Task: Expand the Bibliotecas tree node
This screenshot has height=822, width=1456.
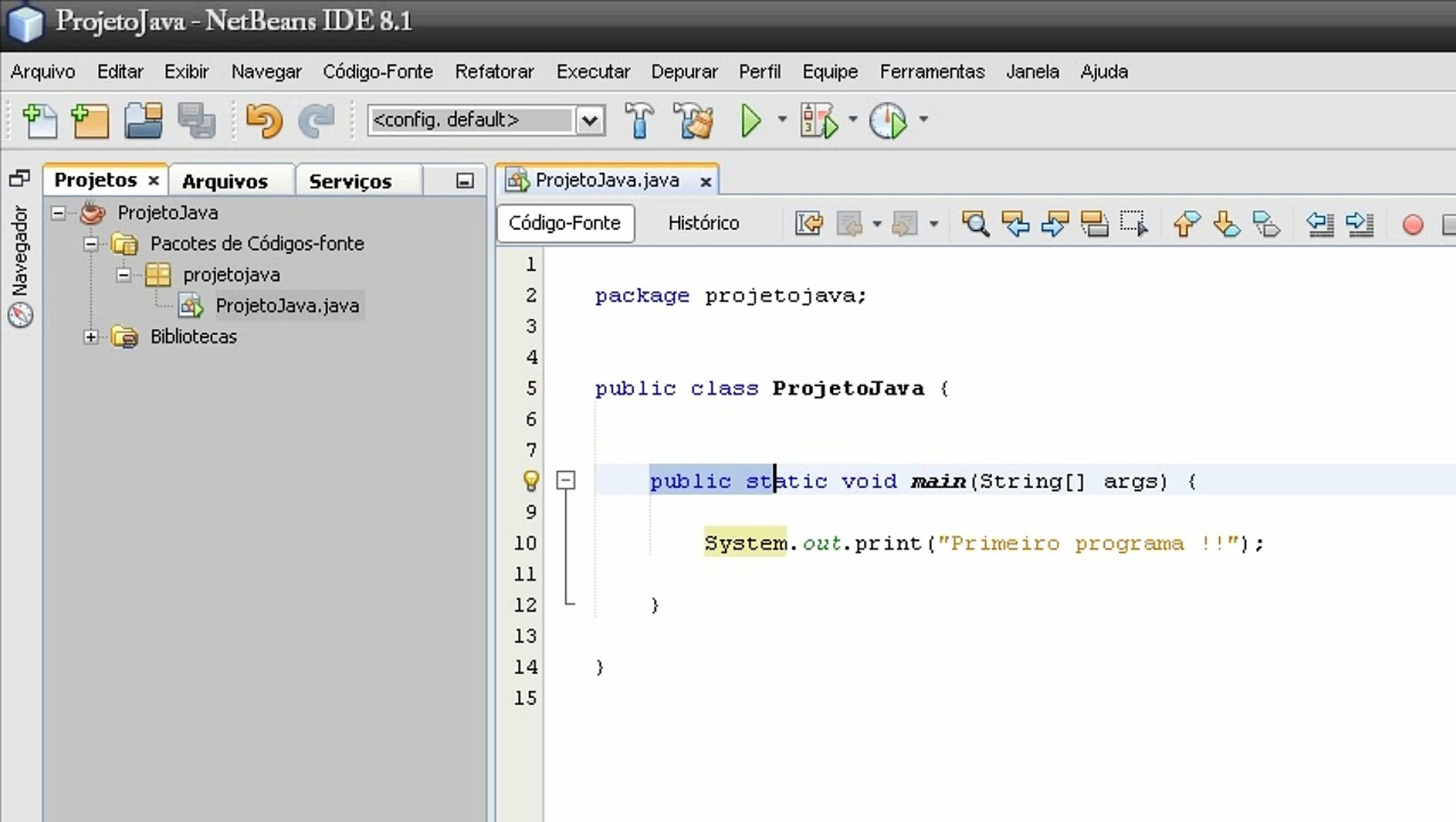Action: [91, 336]
